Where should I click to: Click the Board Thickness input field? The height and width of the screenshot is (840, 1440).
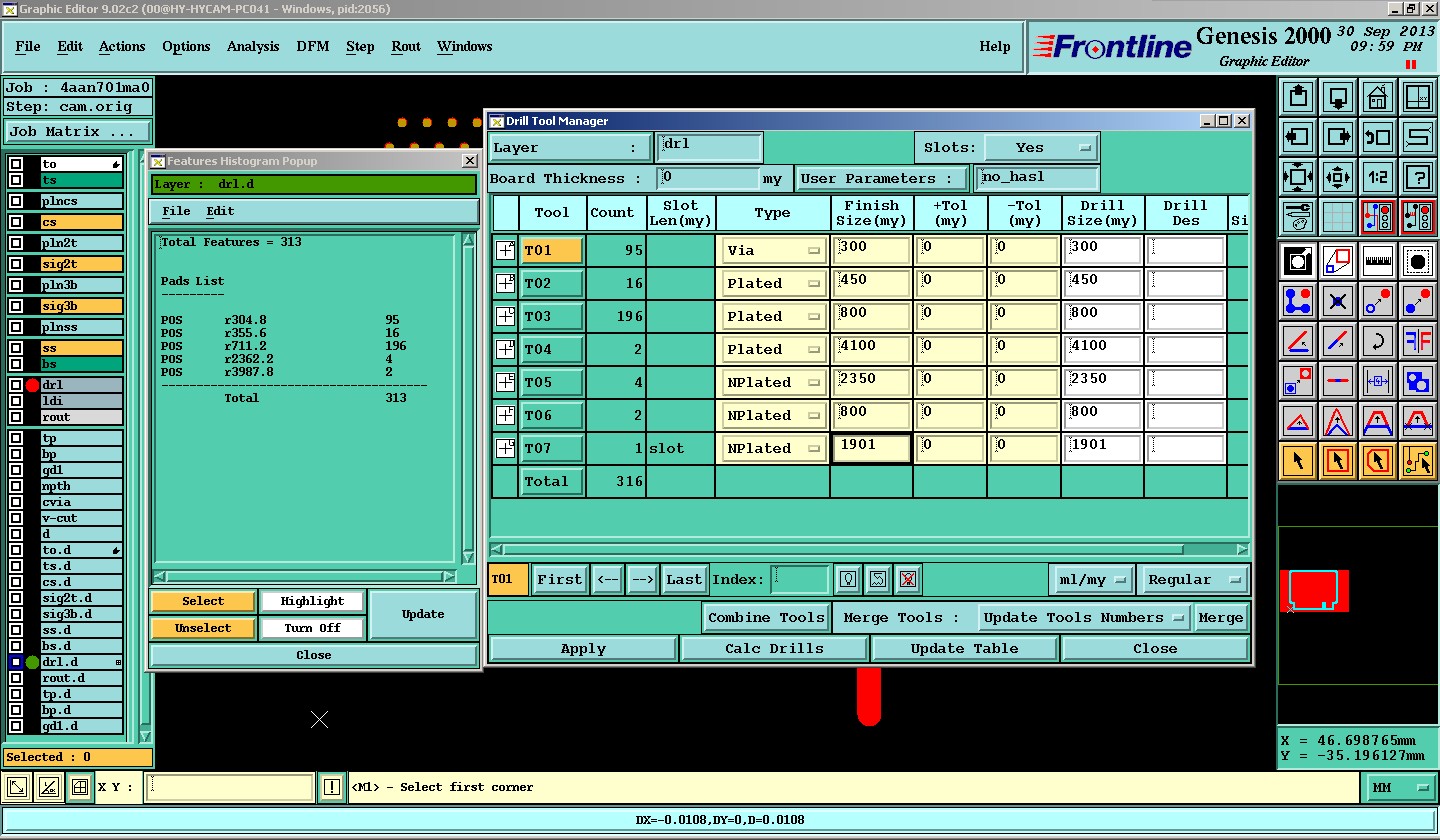pyautogui.click(x=708, y=178)
